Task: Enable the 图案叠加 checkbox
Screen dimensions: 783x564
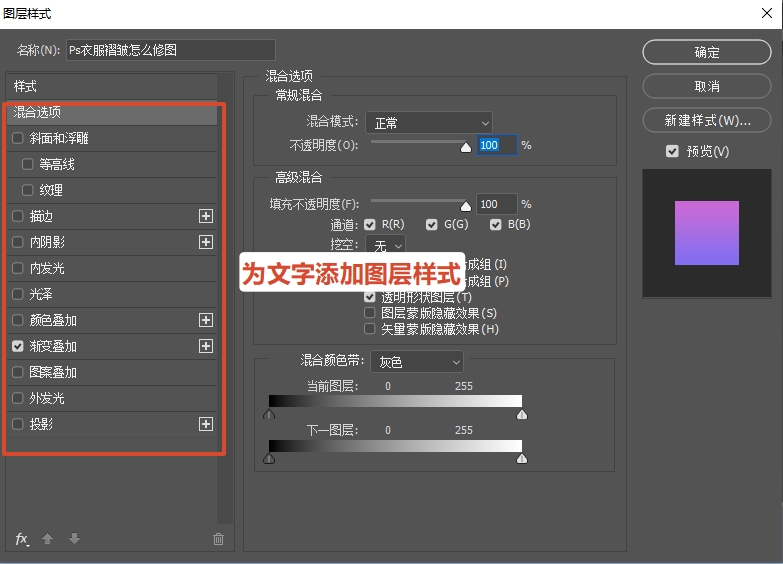Action: click(18, 372)
